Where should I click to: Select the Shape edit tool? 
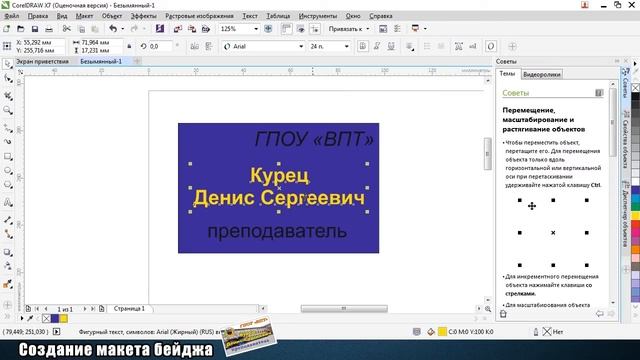pyautogui.click(x=8, y=78)
